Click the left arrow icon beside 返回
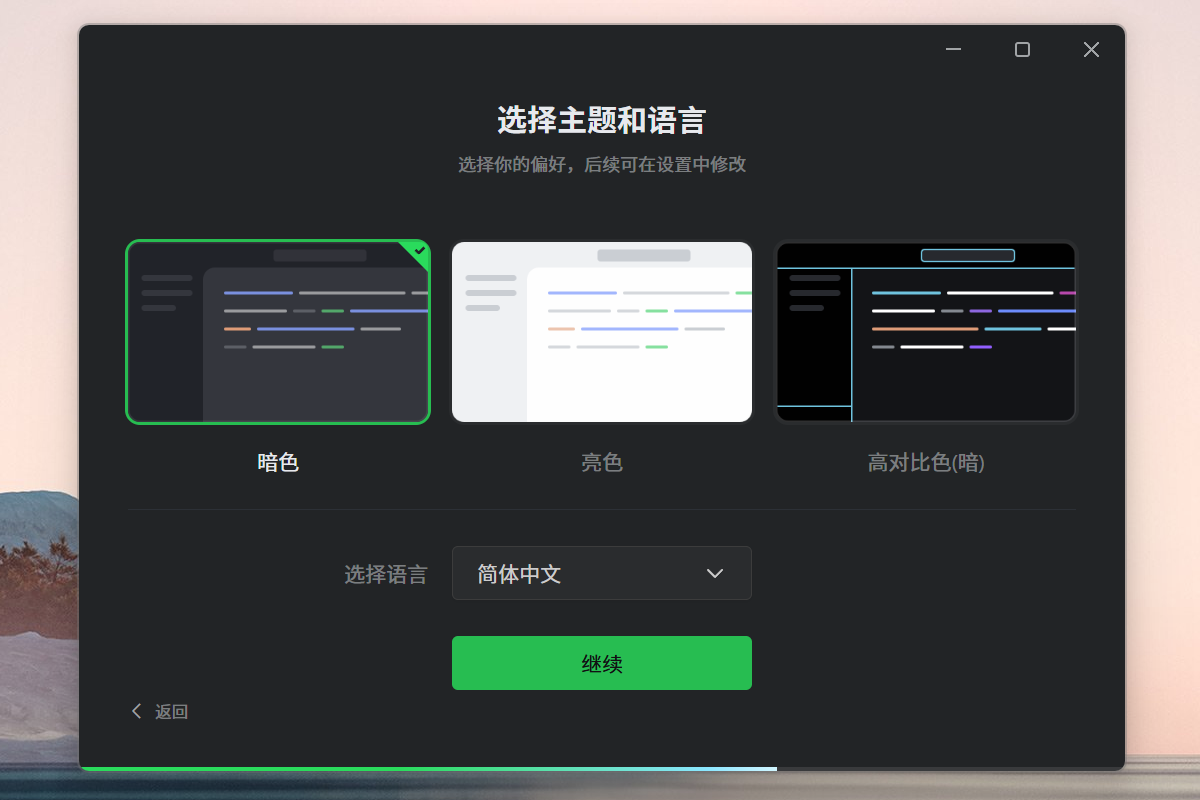The width and height of the screenshot is (1200, 800). pyautogui.click(x=137, y=711)
